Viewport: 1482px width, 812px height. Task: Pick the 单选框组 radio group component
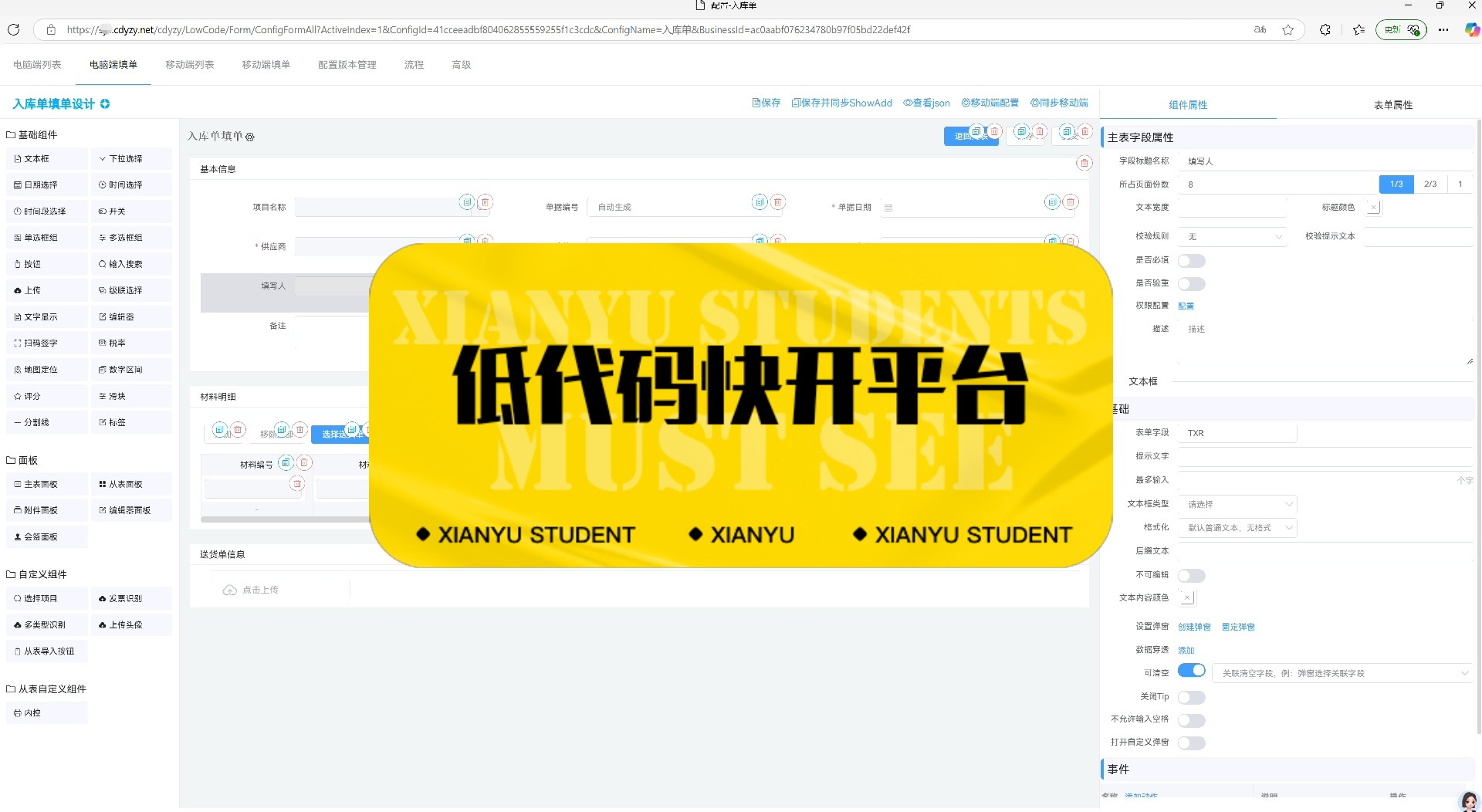tap(47, 238)
